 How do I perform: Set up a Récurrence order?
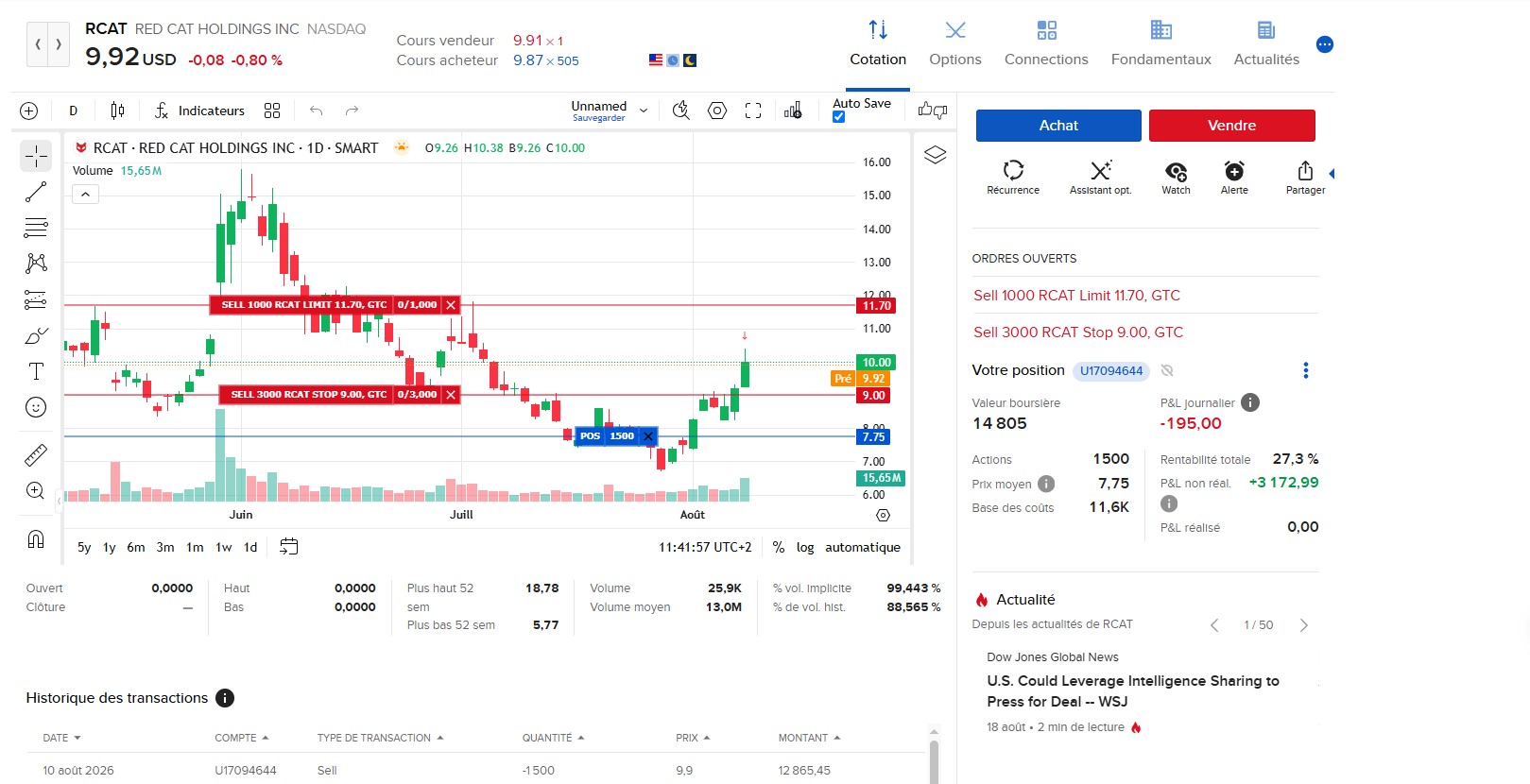(x=1013, y=177)
